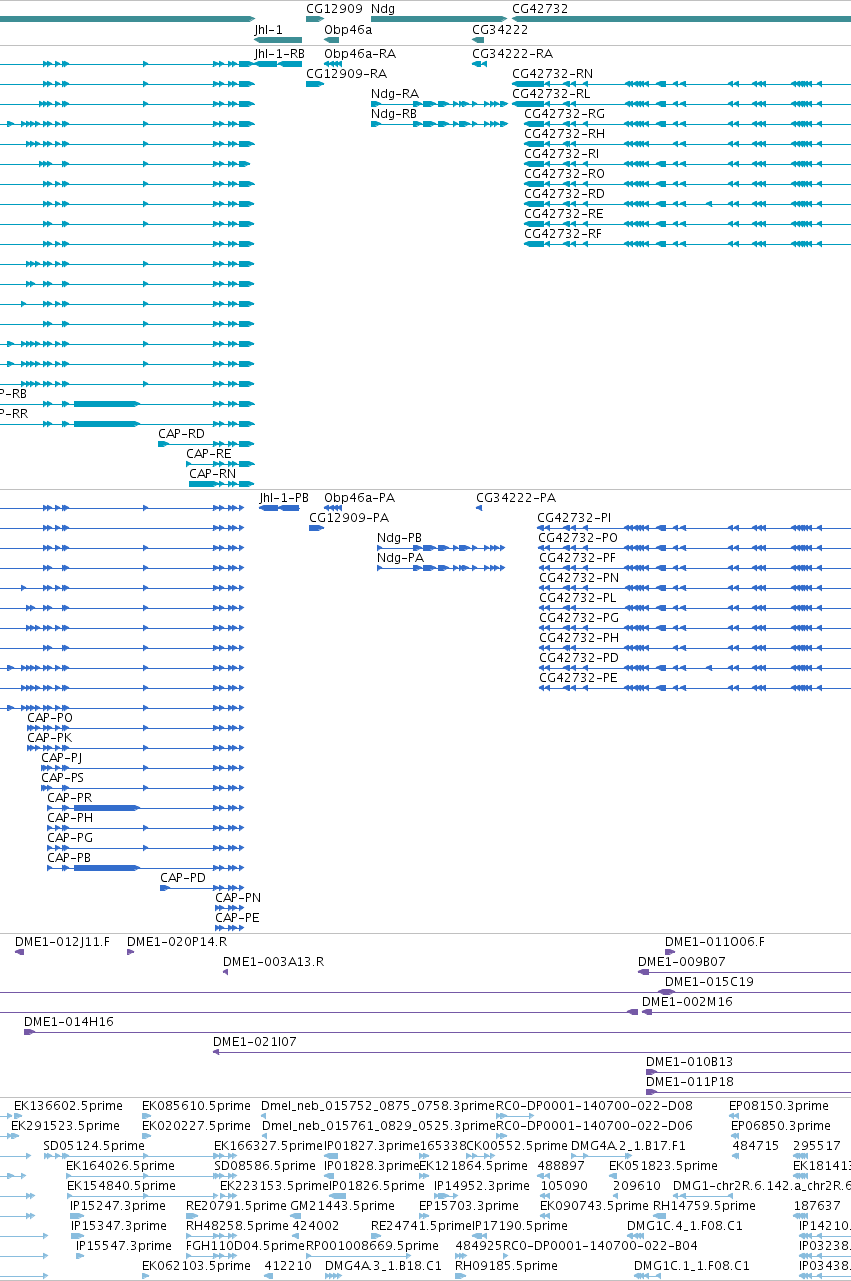Image resolution: width=851 pixels, height=1281 pixels.
Task: Open protein label CG34222-PA
Action: [516, 497]
